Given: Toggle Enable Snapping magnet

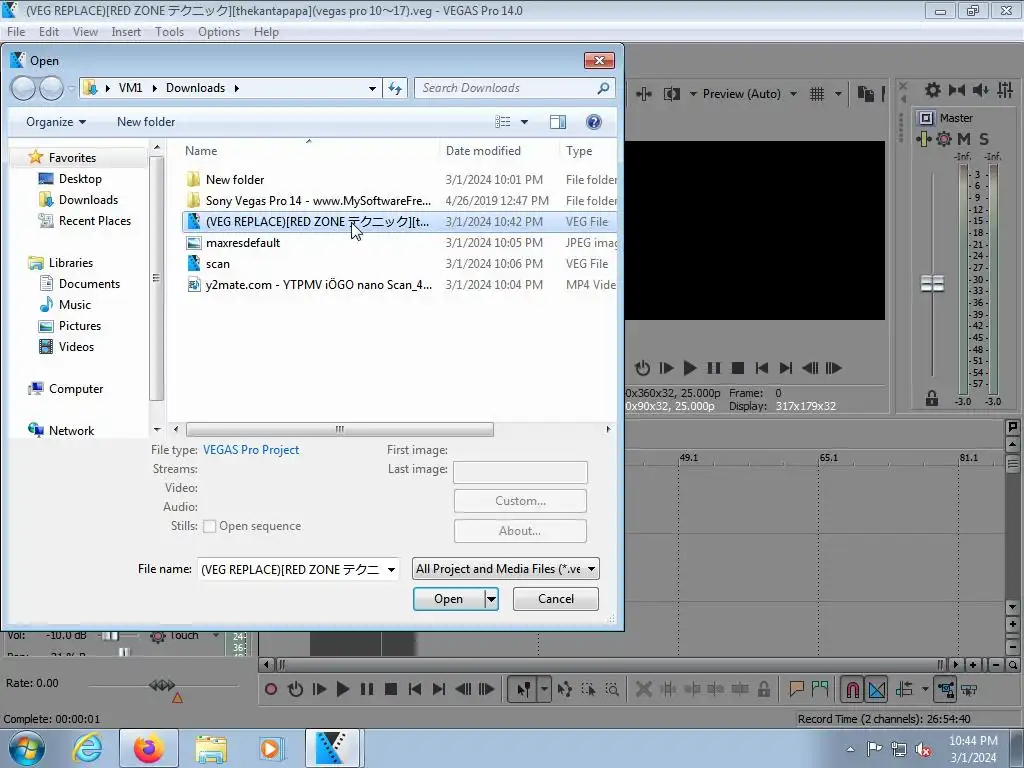Looking at the screenshot, I should [853, 689].
